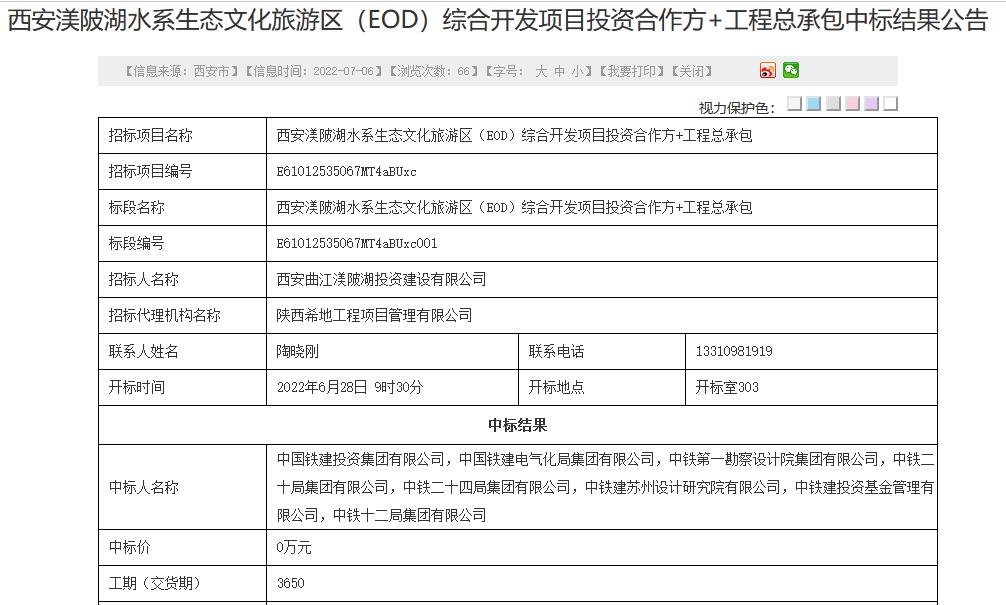Click the contact phone number 13310981919
Viewport: 1006px width, 605px height.
(x=734, y=352)
